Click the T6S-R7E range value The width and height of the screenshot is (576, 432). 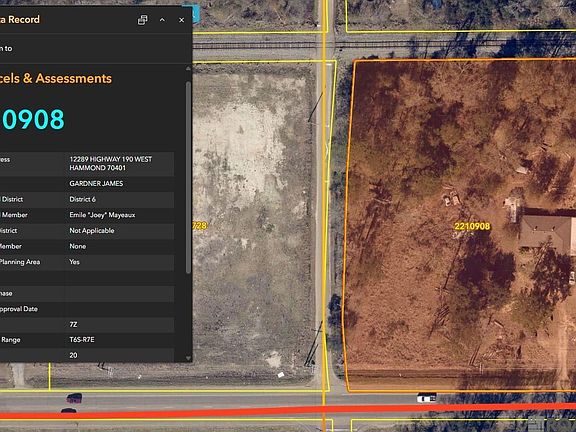pyautogui.click(x=82, y=339)
